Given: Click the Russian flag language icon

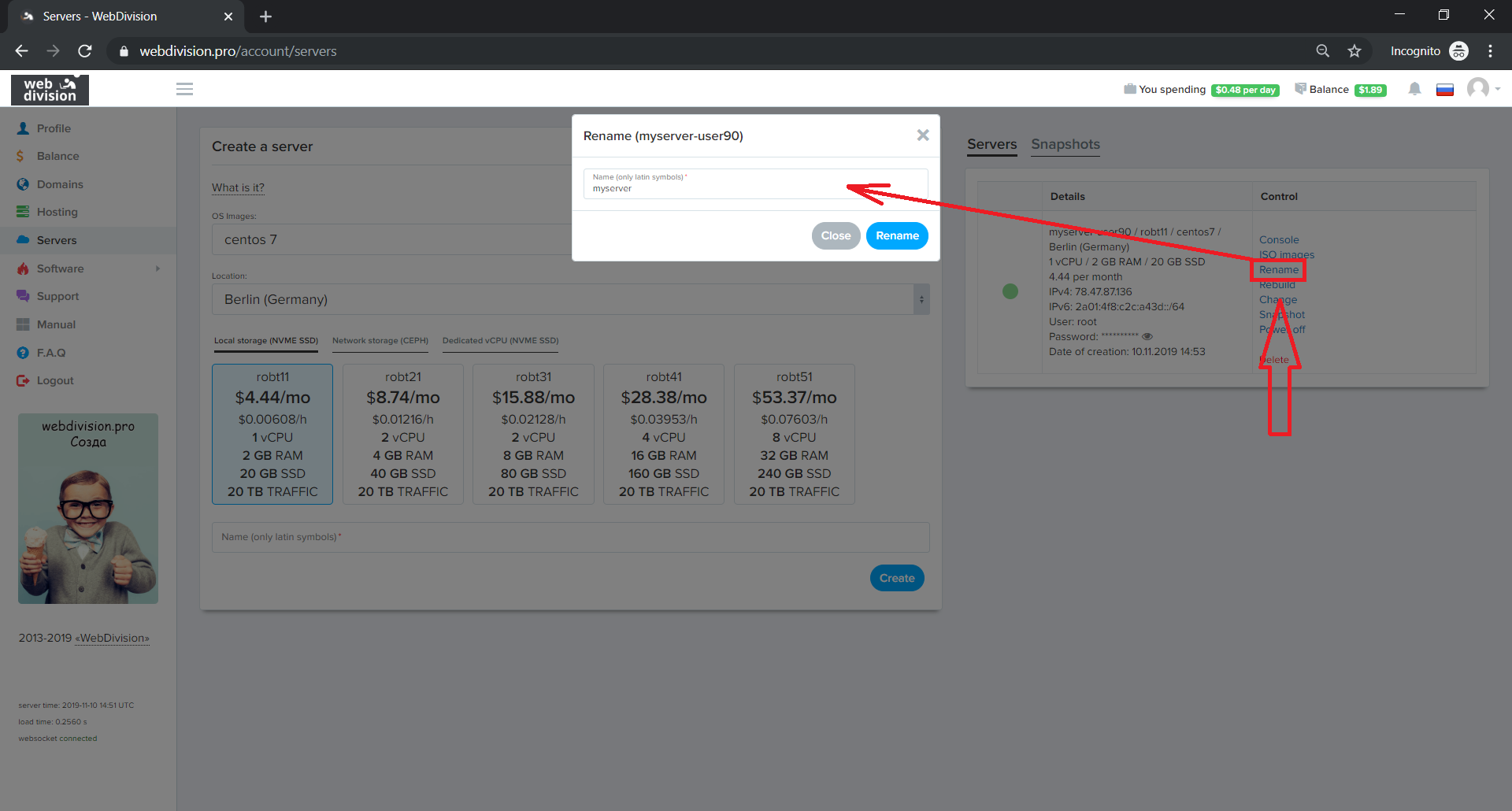Looking at the screenshot, I should 1444,90.
